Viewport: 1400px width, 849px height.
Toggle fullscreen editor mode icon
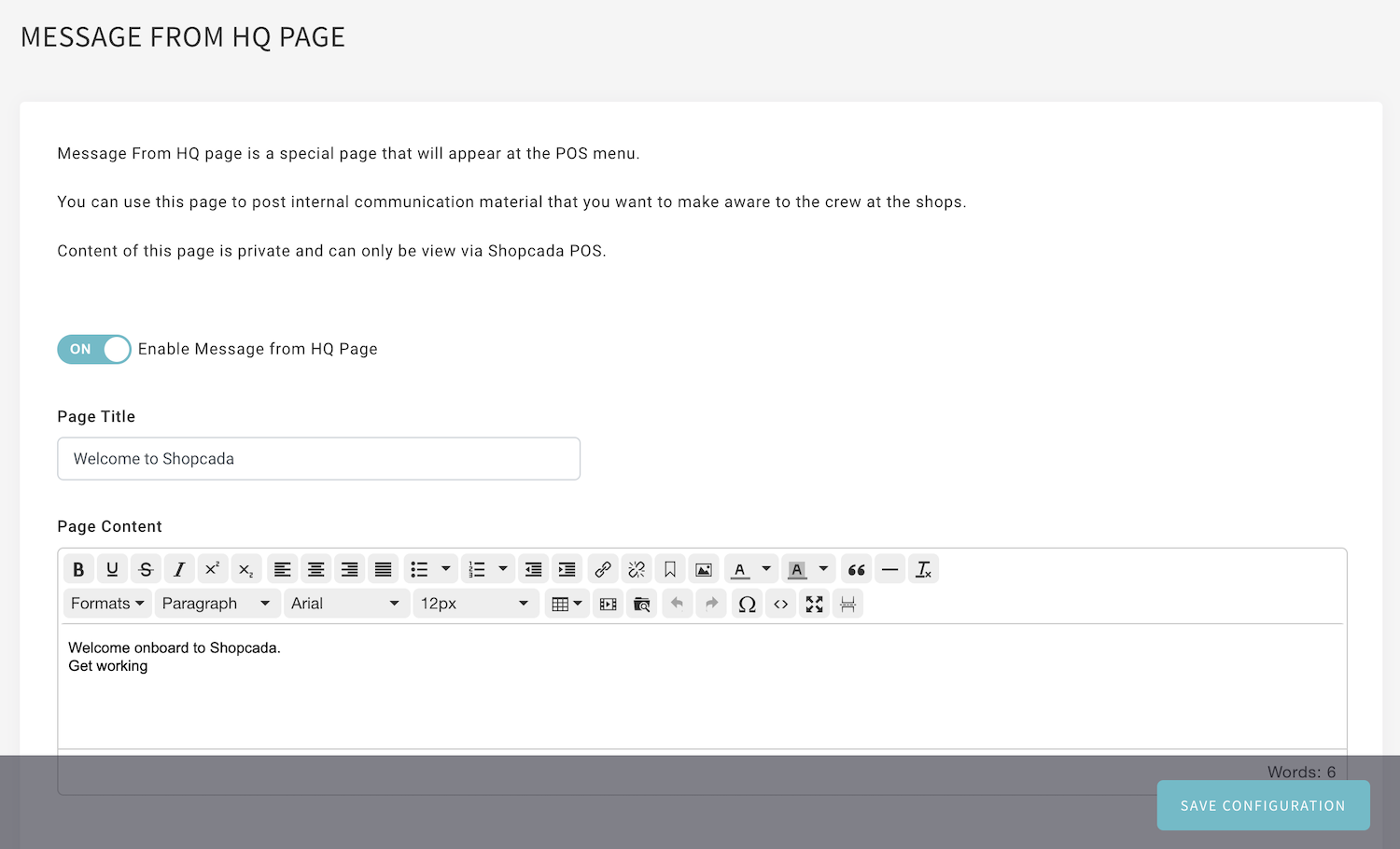(814, 604)
